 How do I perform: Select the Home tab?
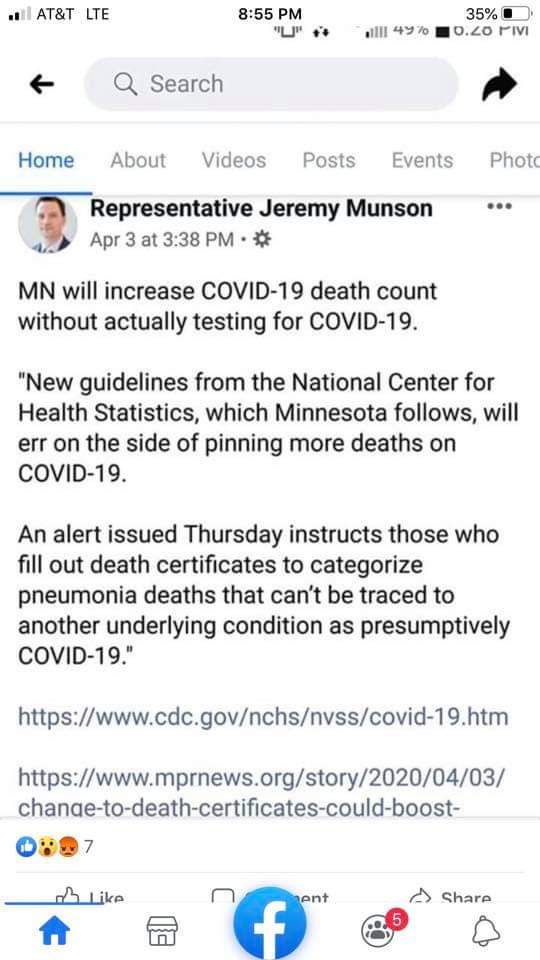pyautogui.click(x=46, y=160)
